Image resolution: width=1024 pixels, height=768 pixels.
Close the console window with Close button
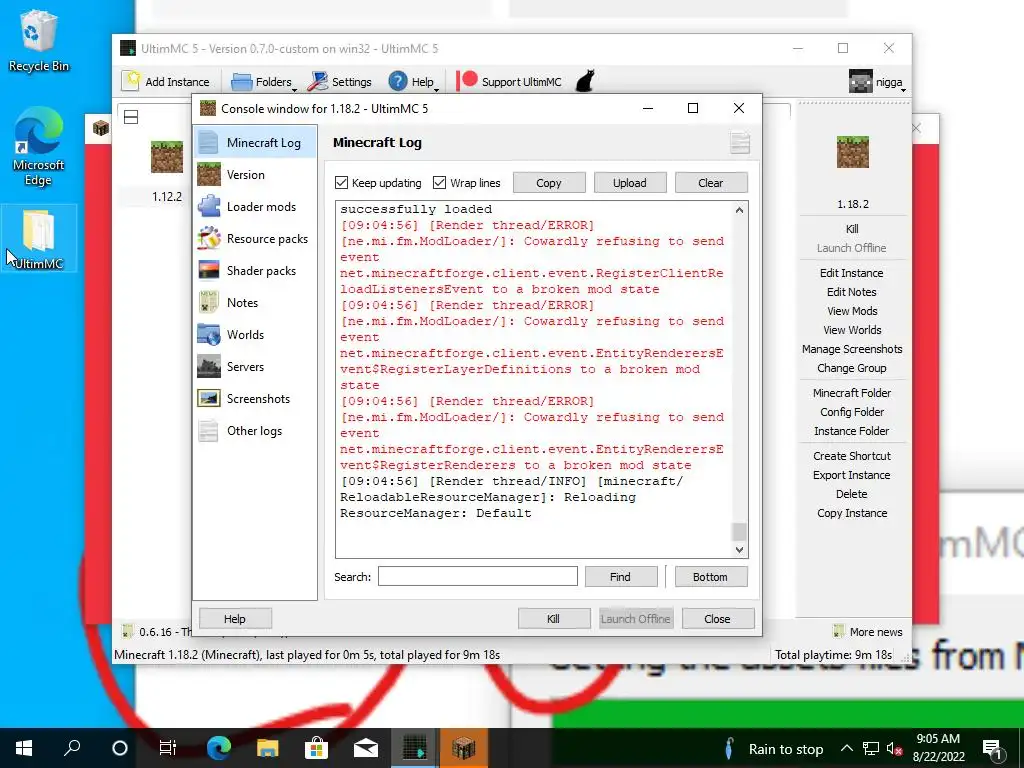[718, 618]
